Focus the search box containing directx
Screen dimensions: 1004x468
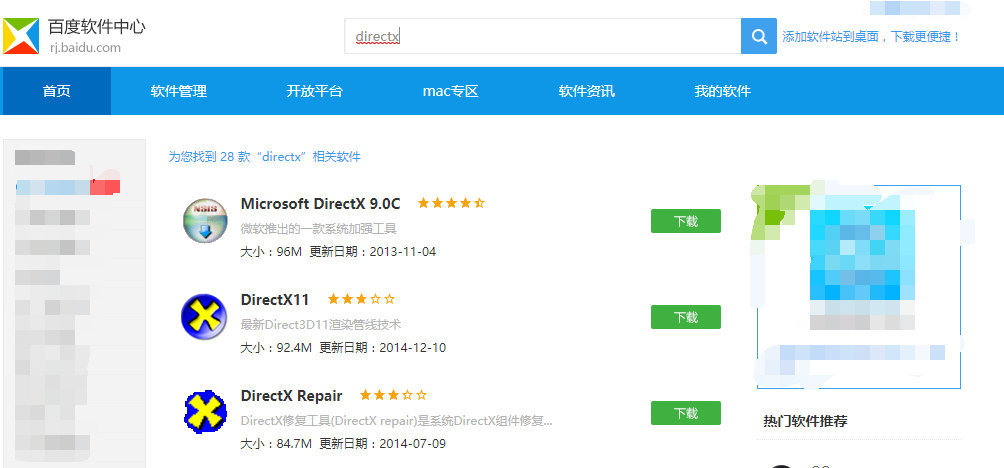click(x=542, y=36)
